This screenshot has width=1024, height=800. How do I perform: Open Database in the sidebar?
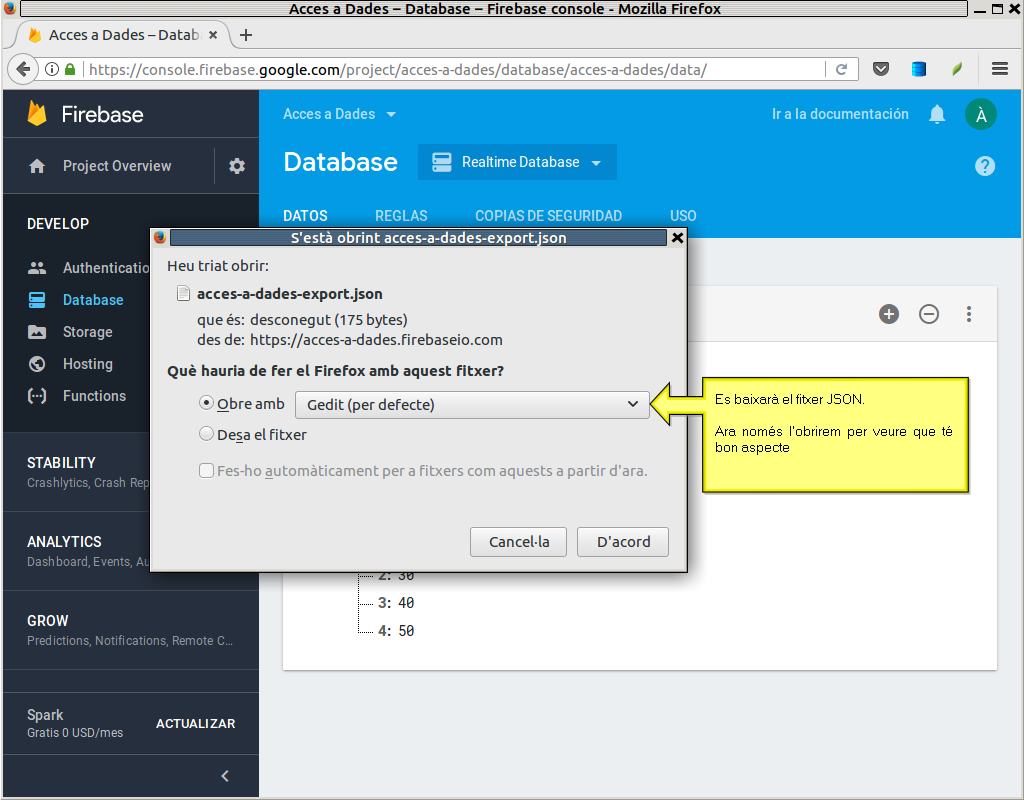pos(93,300)
